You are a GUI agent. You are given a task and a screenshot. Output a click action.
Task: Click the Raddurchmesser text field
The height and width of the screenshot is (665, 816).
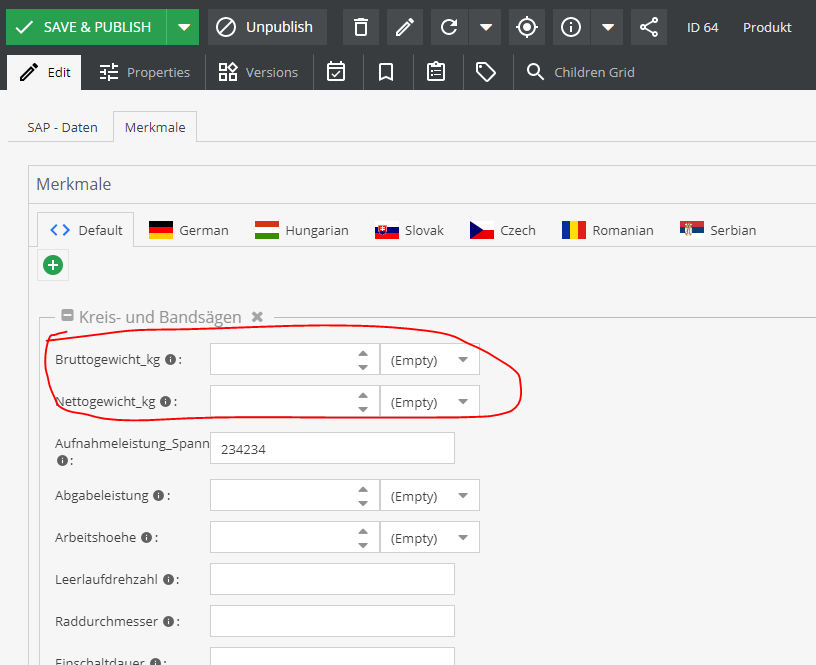pos(333,621)
